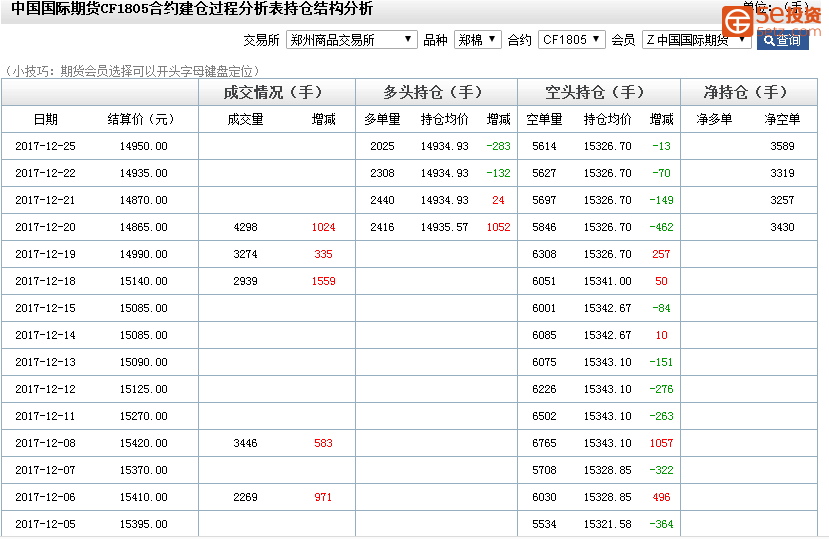
Task: Select the date 2017-12-08
Action: pyautogui.click(x=45, y=443)
